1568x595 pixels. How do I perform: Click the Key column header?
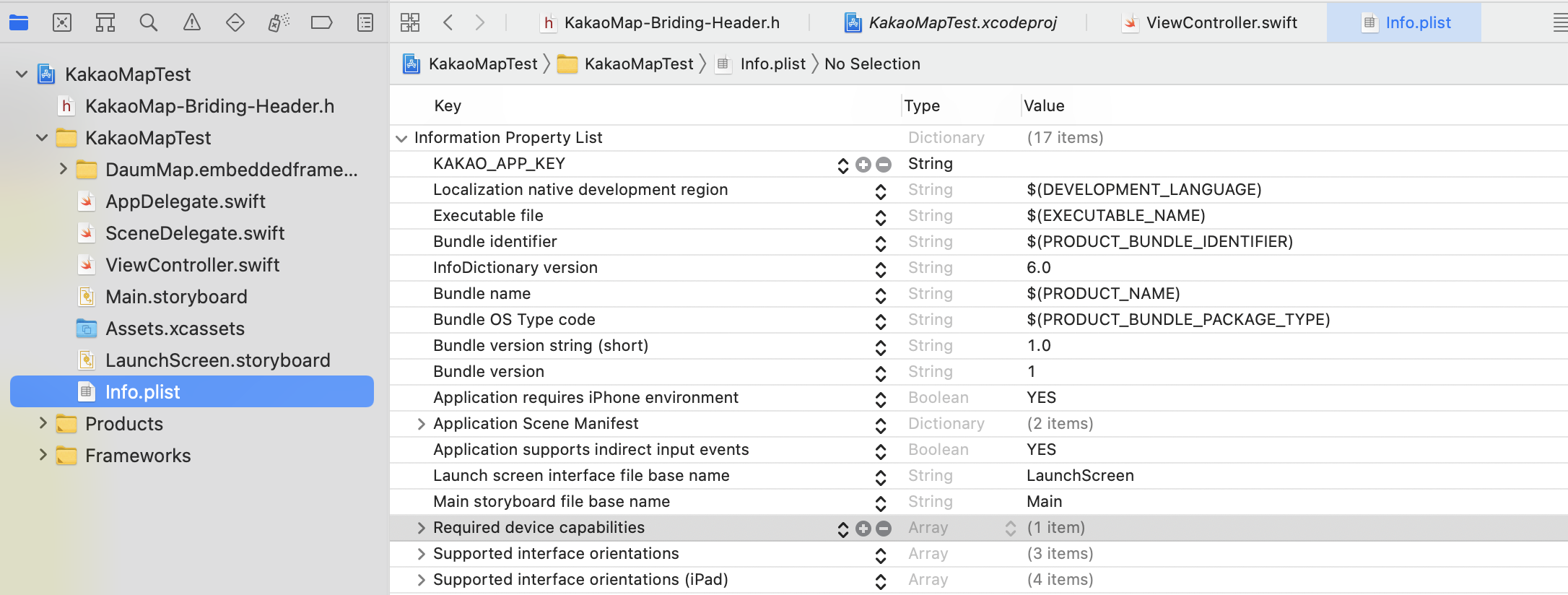(x=448, y=106)
